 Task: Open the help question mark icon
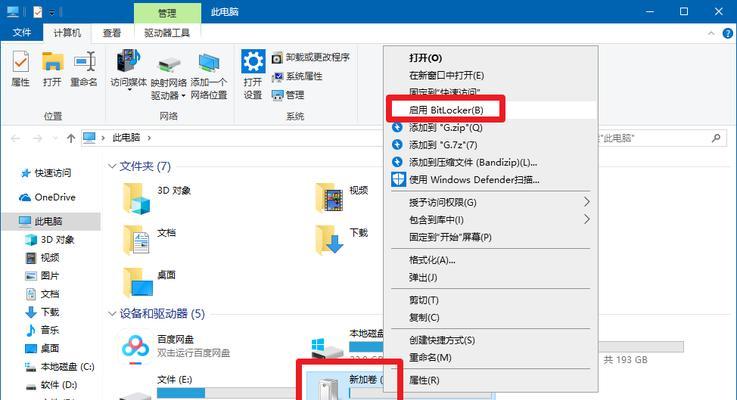(x=728, y=33)
